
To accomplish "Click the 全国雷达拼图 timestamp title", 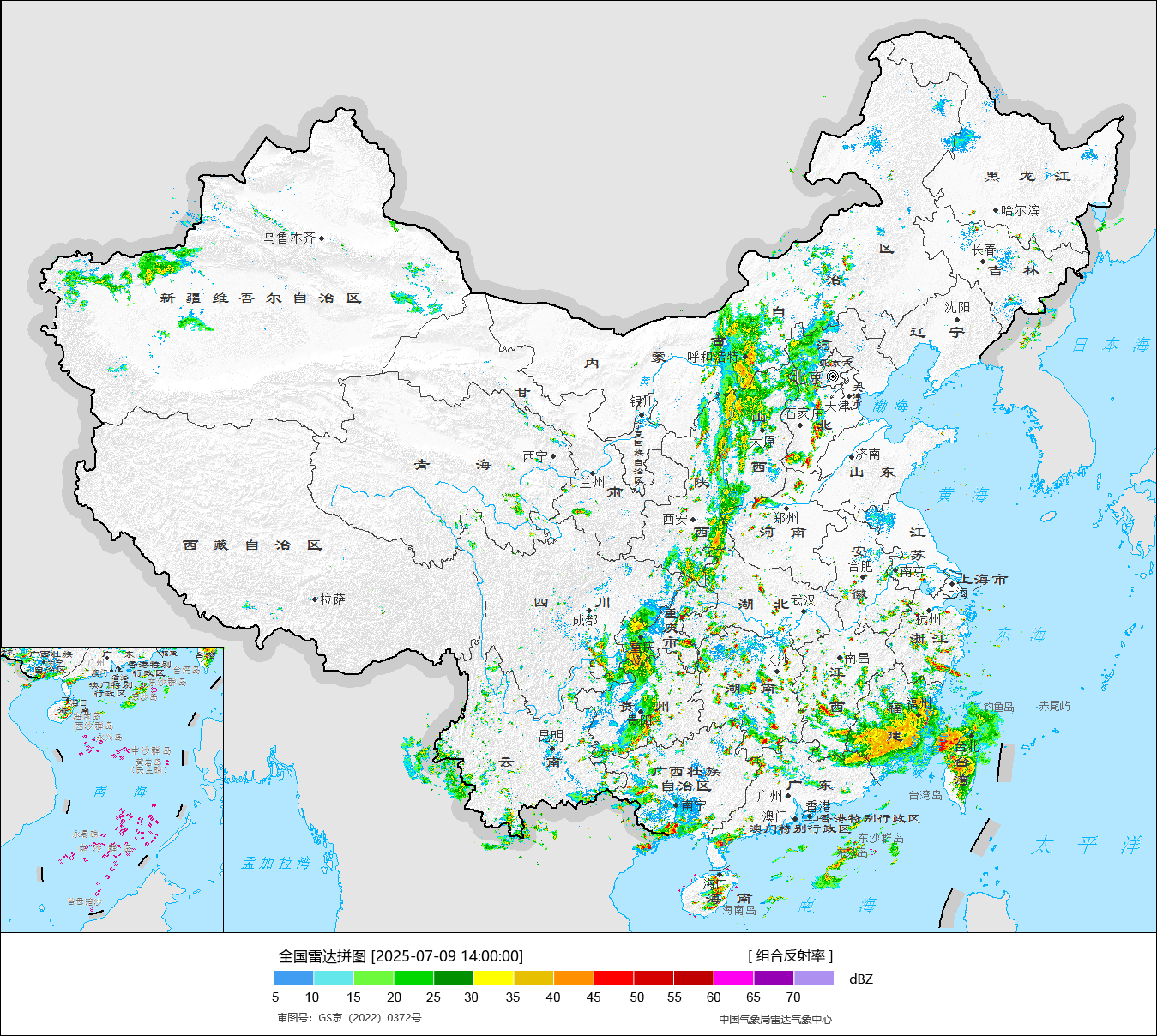I will tap(401, 956).
